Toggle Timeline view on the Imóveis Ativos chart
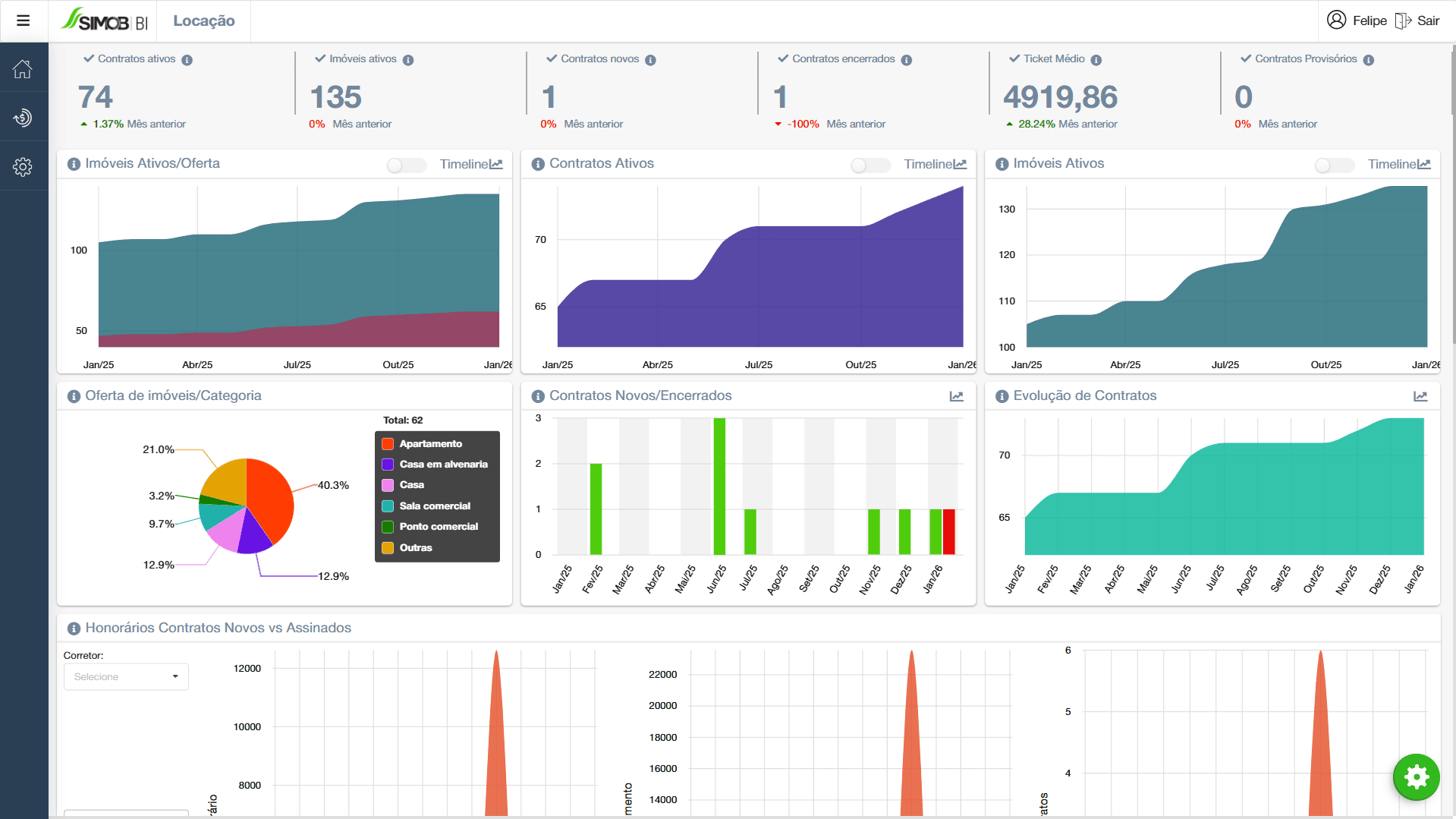1456x819 pixels. coord(1335,165)
